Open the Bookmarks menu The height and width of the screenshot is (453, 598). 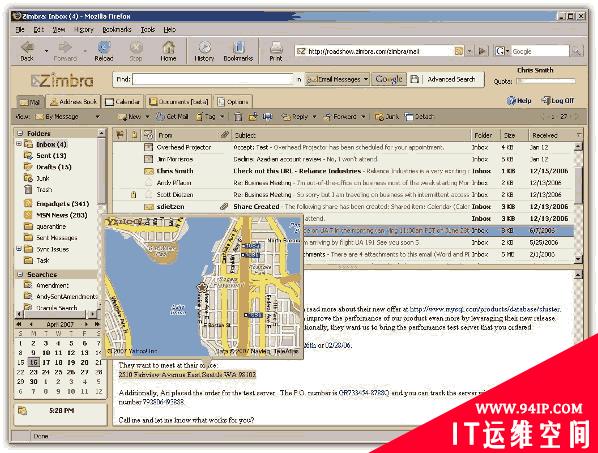(x=117, y=29)
